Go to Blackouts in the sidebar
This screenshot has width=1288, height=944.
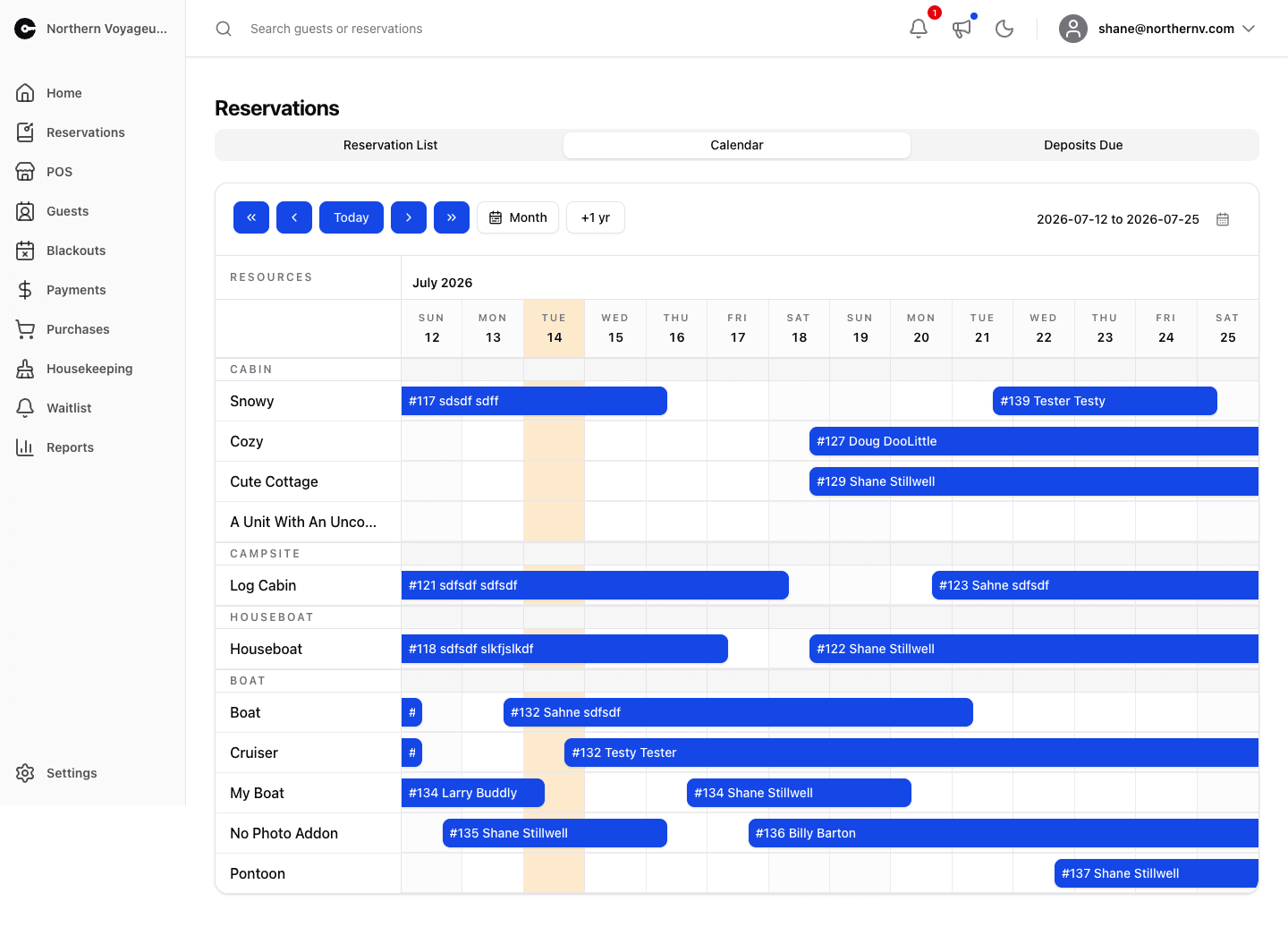pyautogui.click(x=93, y=251)
